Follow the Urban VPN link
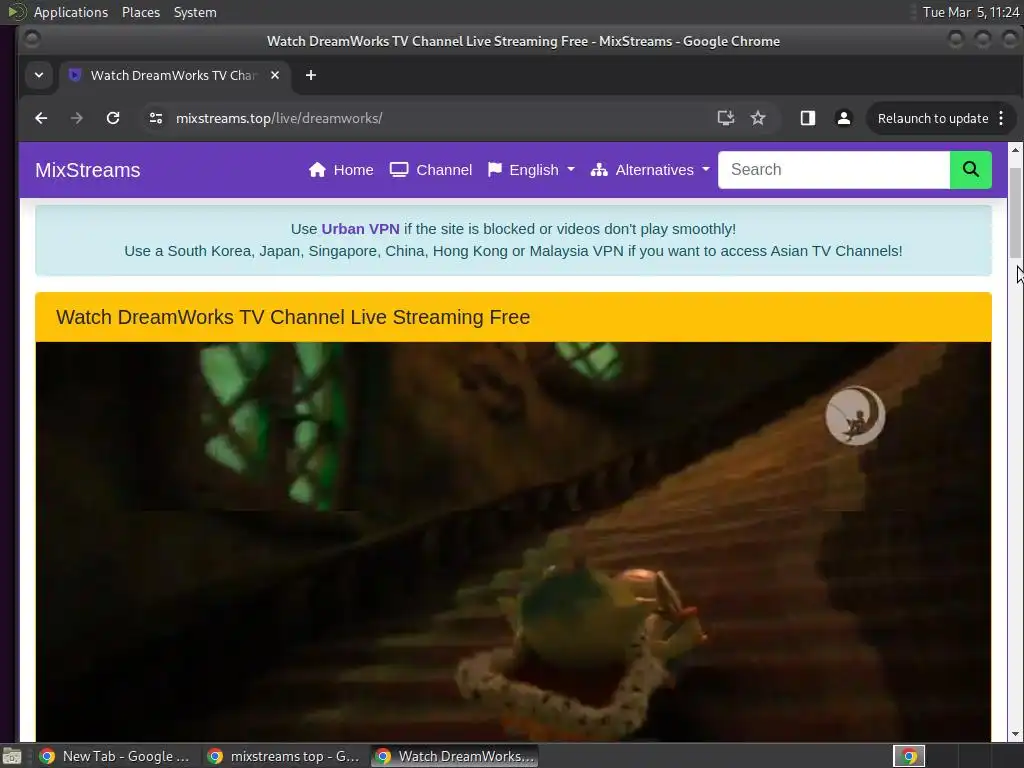Viewport: 1024px width, 768px height. pyautogui.click(x=360, y=229)
